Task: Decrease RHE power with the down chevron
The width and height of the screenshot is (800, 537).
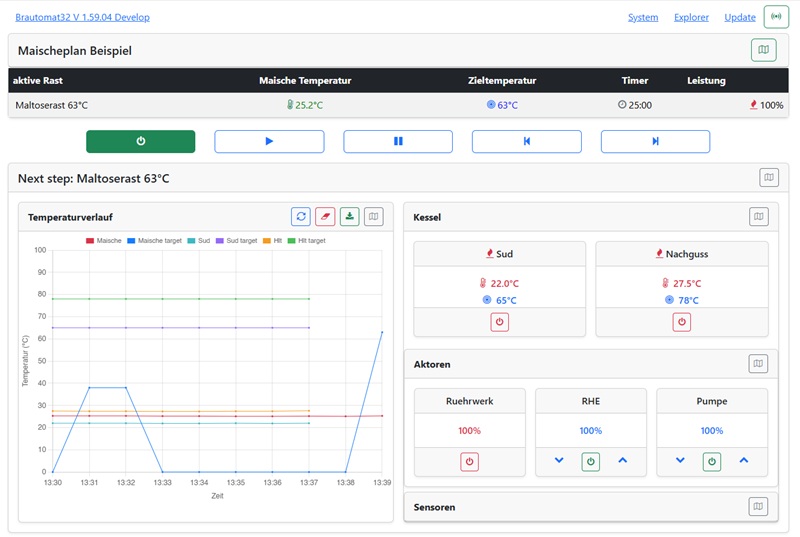Action: pyautogui.click(x=559, y=461)
